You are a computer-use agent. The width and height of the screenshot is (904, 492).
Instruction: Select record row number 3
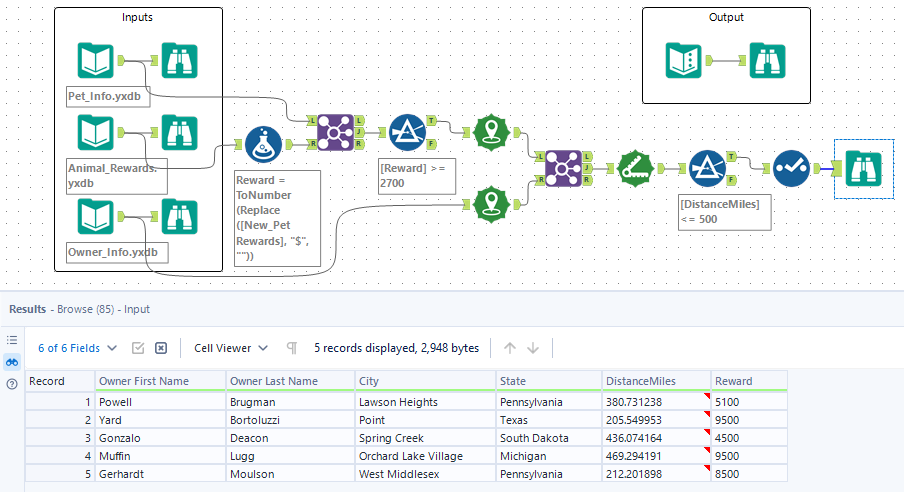60,438
